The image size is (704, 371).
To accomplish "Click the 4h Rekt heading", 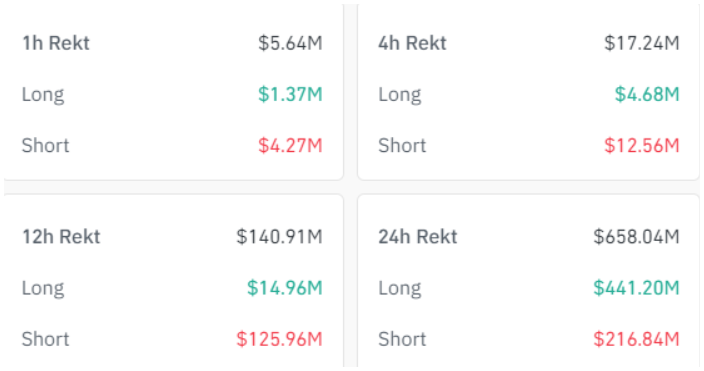I will (413, 43).
